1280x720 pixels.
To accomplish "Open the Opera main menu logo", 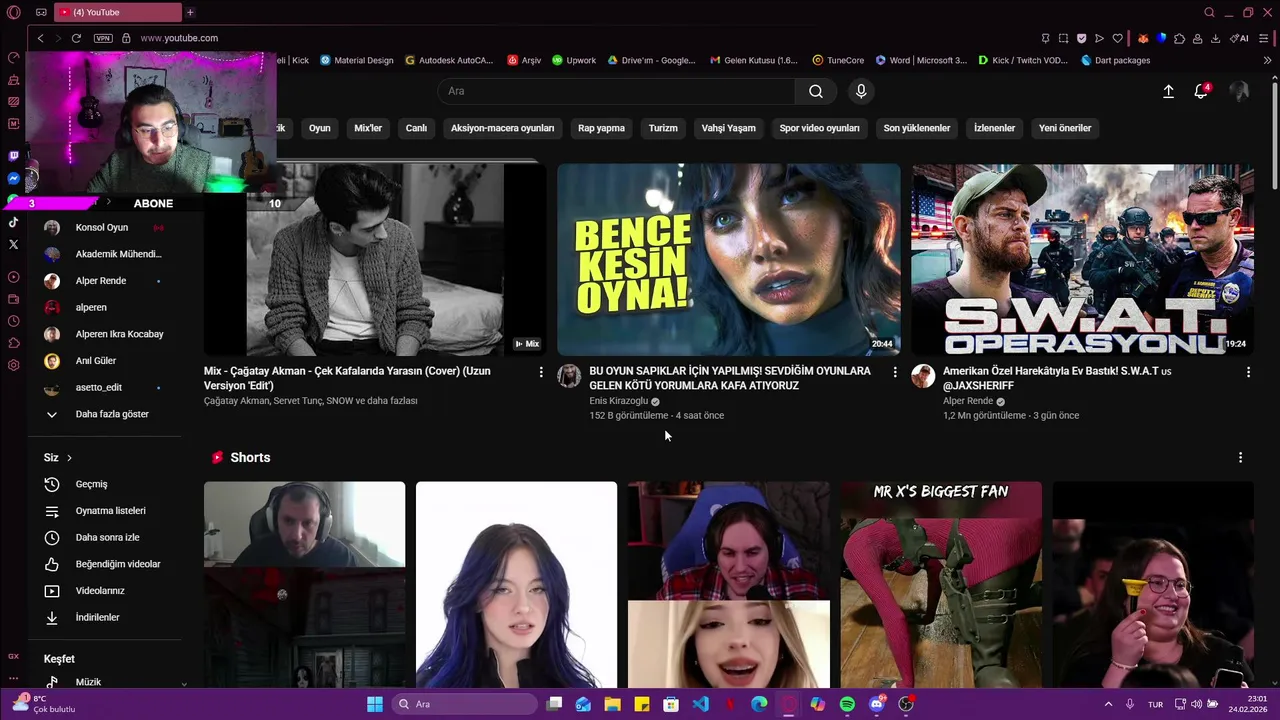I will (x=13, y=12).
